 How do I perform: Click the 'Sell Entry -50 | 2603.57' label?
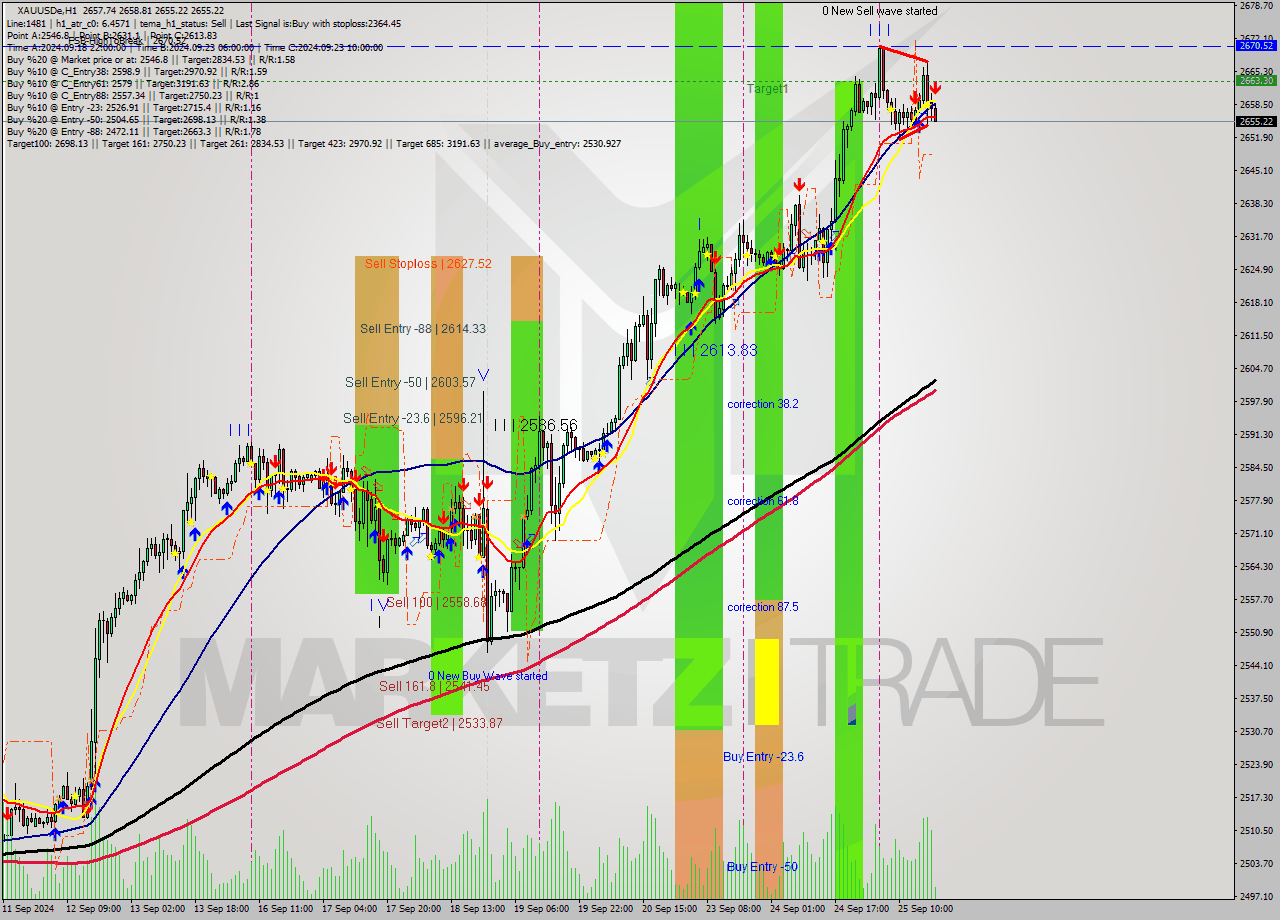point(410,383)
